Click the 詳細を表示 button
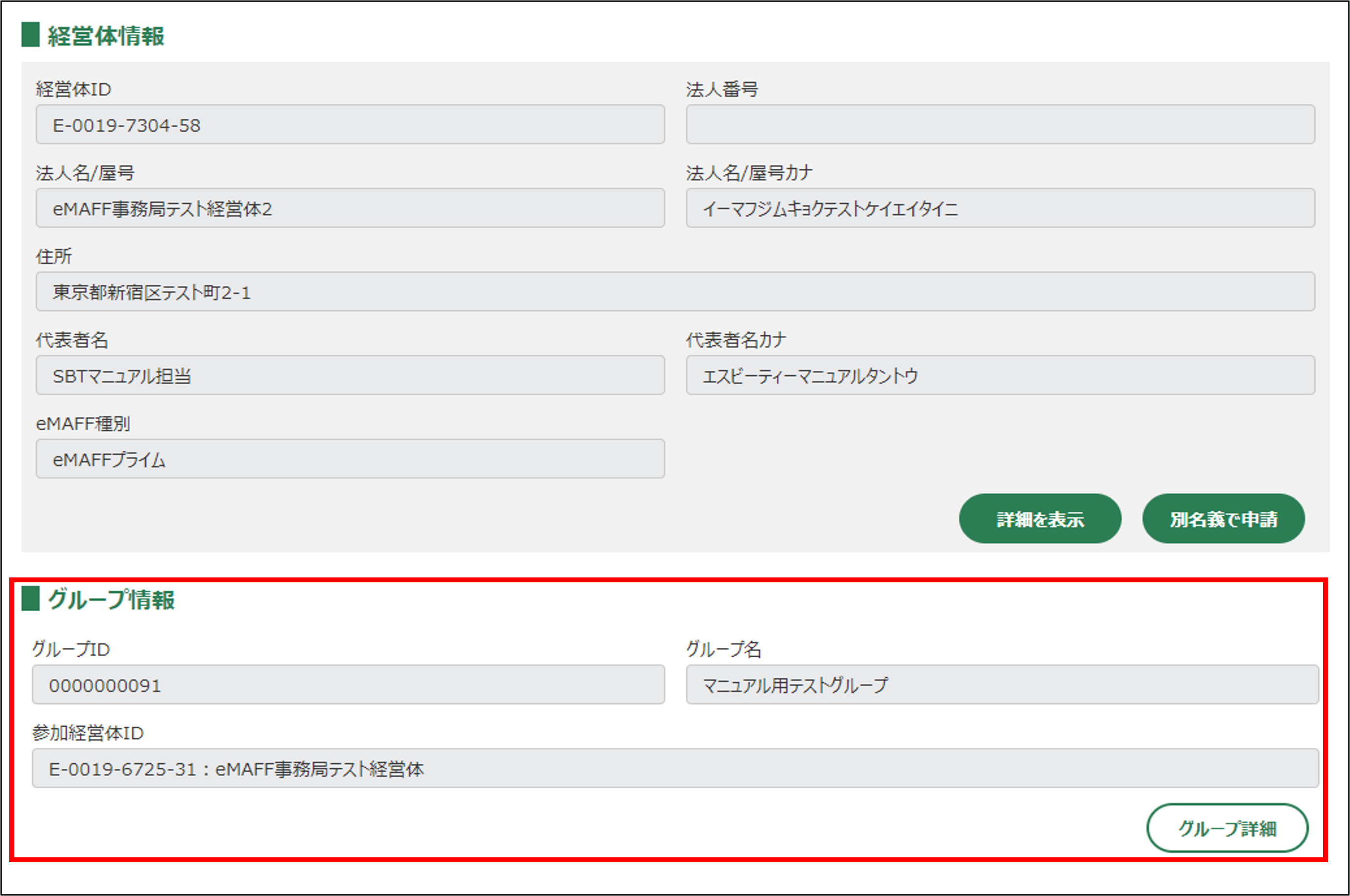Screen dimensions: 1350x896 tap(1040, 519)
